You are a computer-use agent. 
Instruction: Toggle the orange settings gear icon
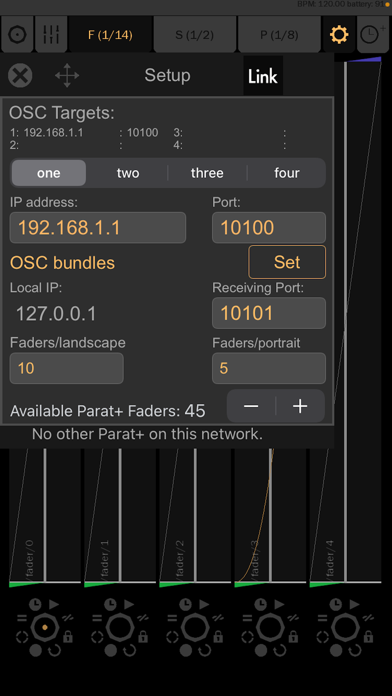[339, 34]
